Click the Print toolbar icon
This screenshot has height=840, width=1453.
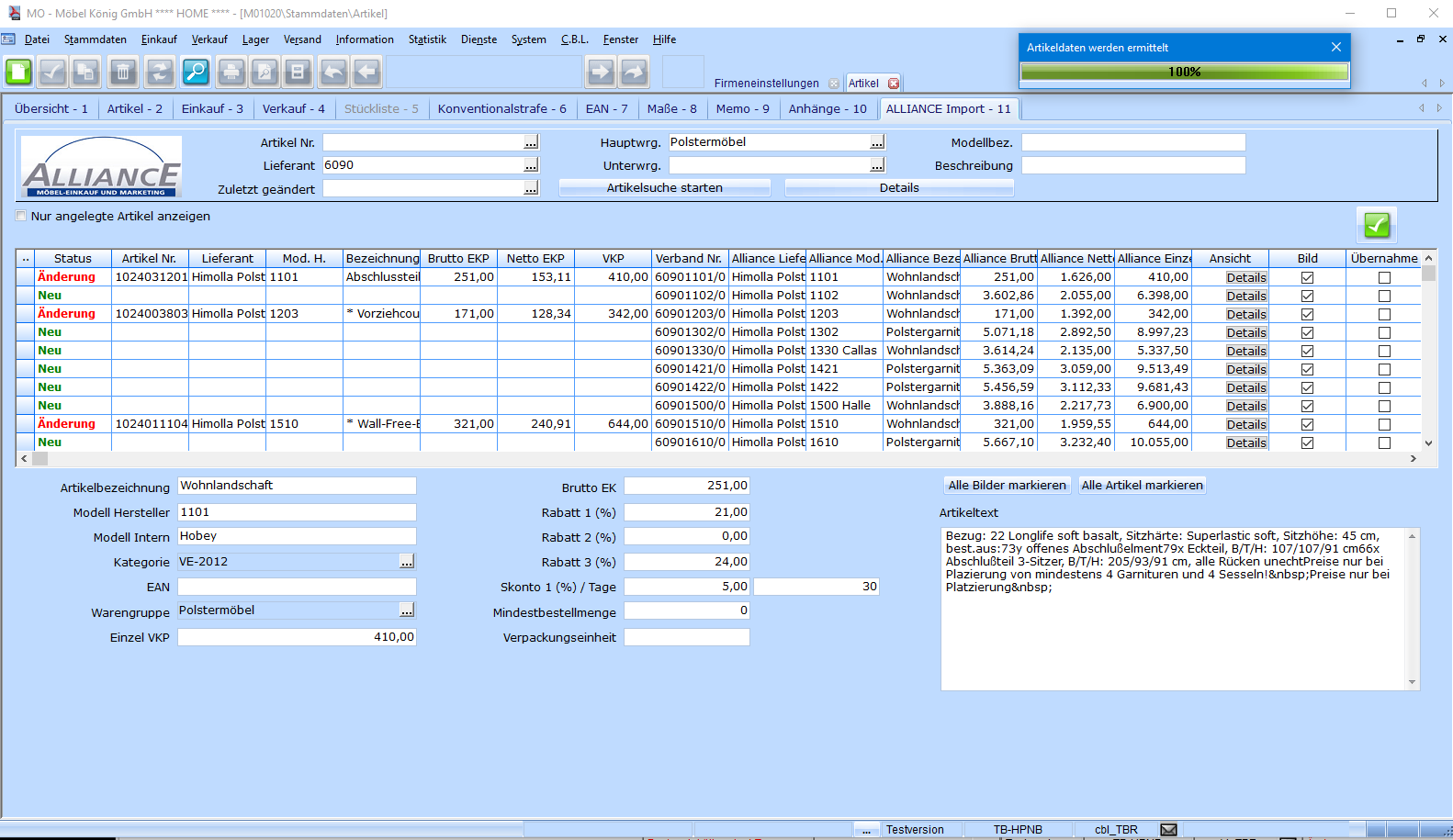(x=231, y=72)
